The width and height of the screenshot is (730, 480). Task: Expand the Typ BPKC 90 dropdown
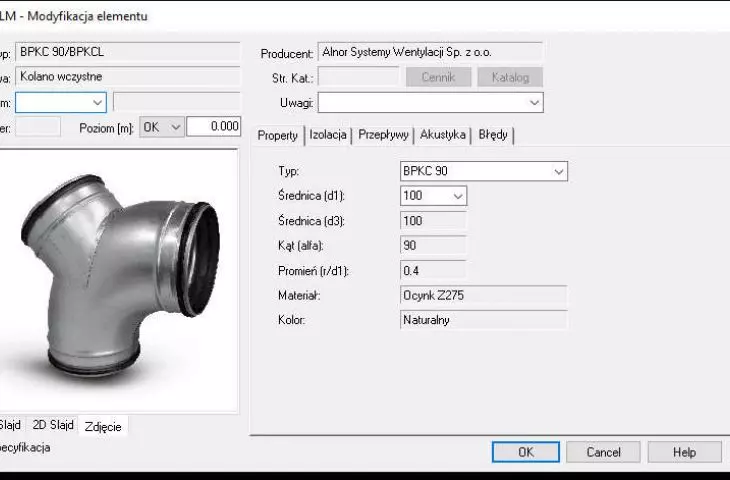(559, 171)
